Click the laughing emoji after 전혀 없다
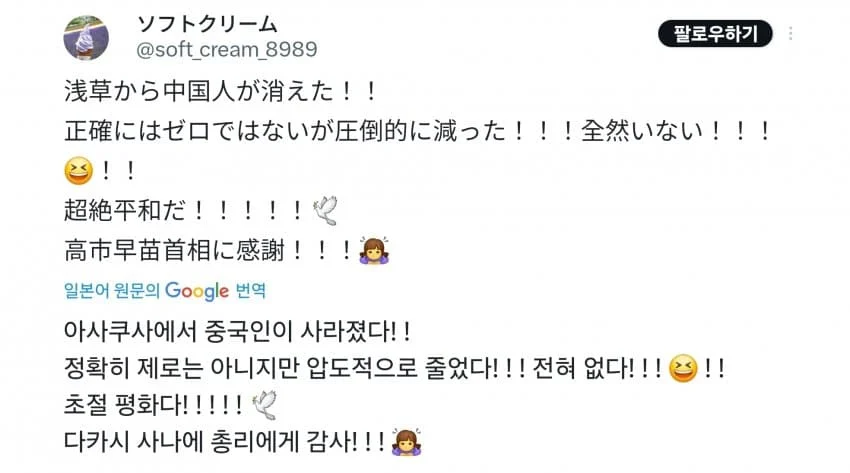850x473 pixels. [683, 369]
